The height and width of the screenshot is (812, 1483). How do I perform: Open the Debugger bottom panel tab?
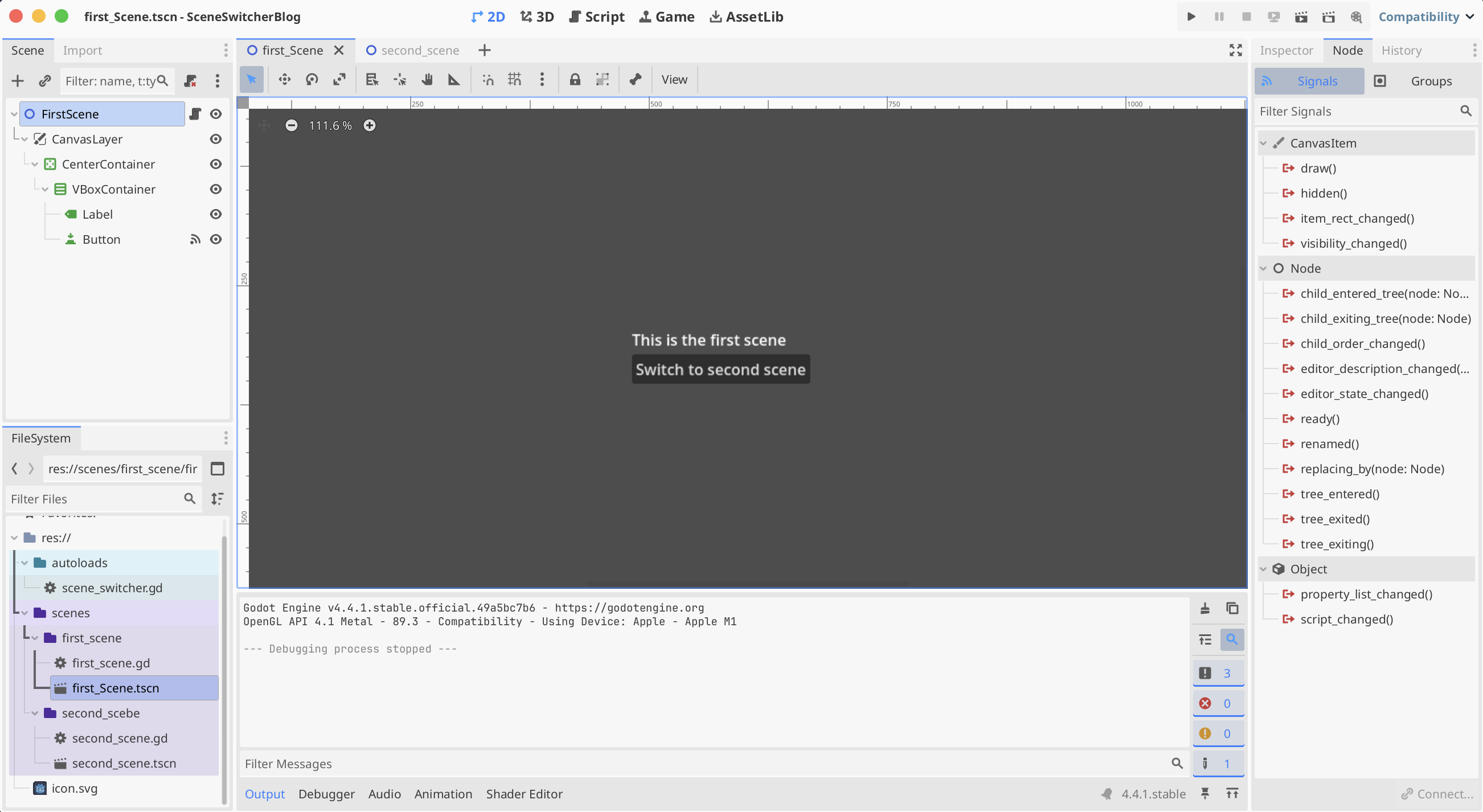(x=326, y=794)
